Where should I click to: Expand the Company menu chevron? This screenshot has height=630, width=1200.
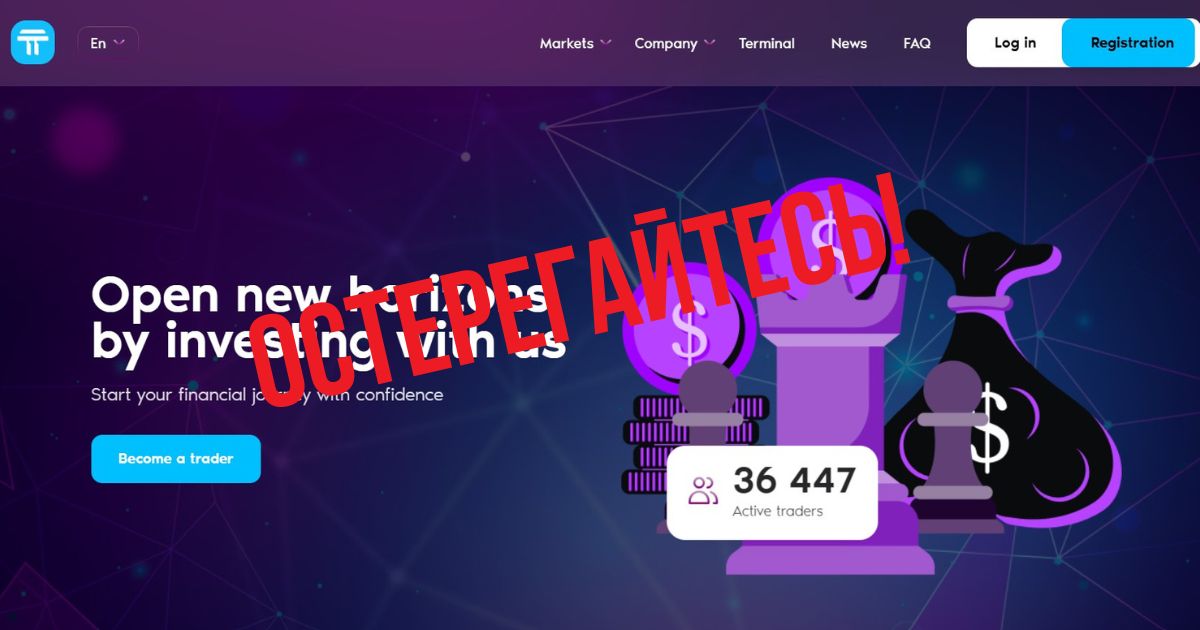tap(710, 42)
